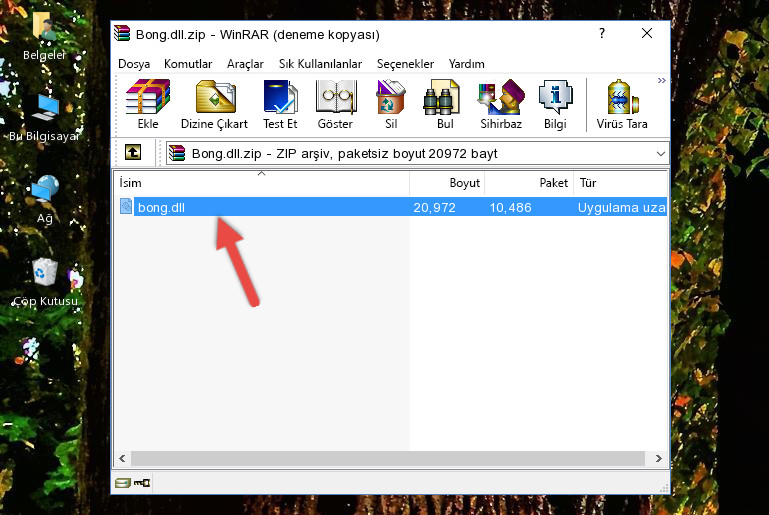769x515 pixels.
Task: Click the archive icon in address bar
Action: [x=177, y=153]
